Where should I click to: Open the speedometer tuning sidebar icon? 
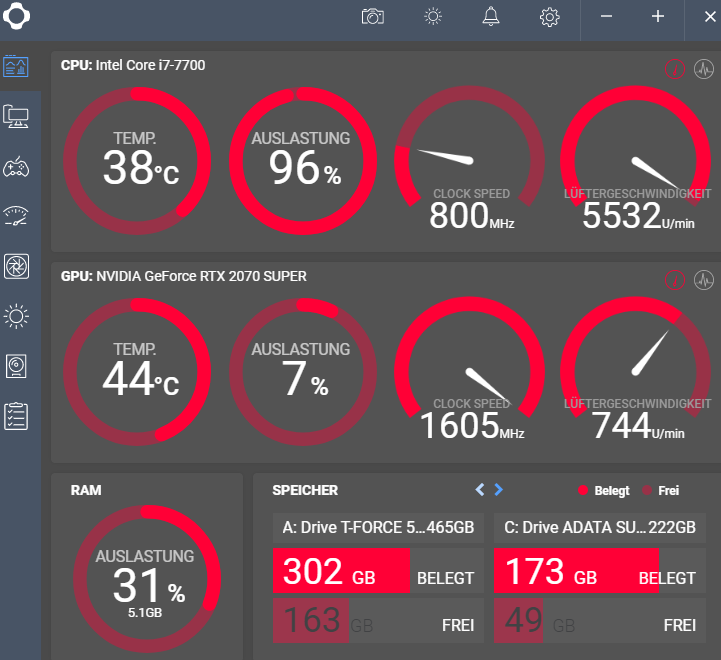click(16, 216)
